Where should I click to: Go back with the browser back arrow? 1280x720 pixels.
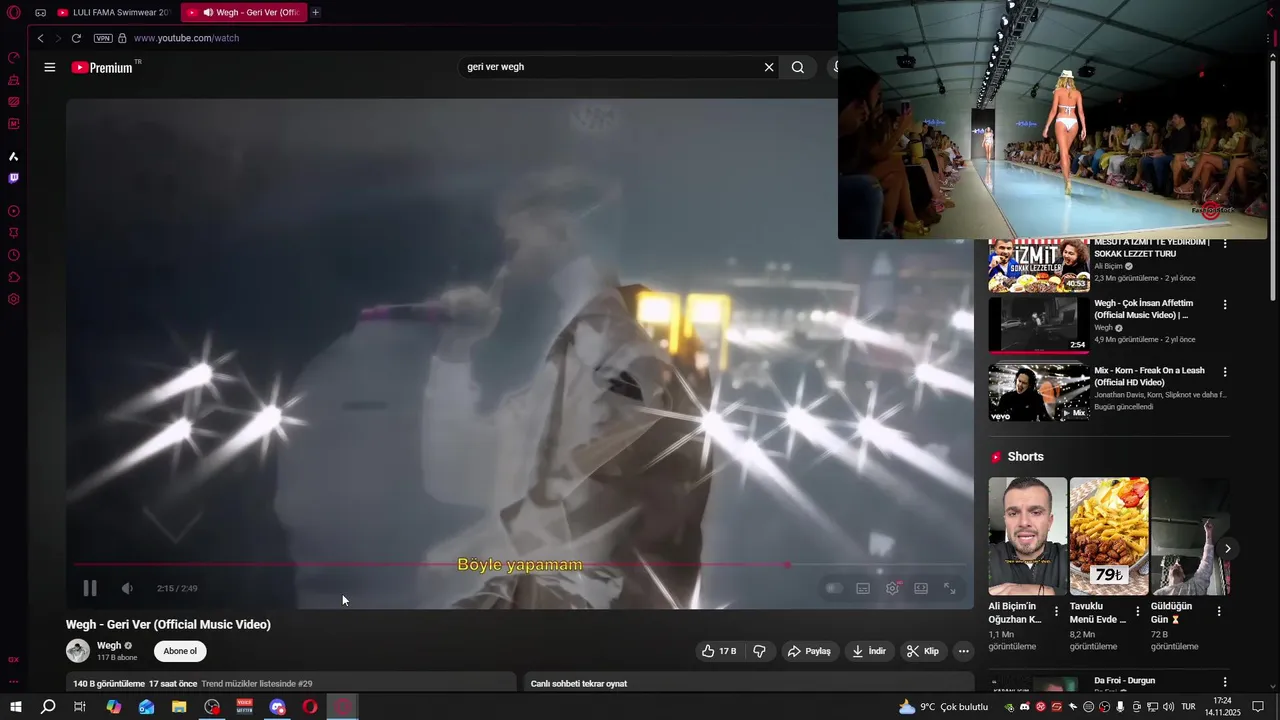pos(40,38)
